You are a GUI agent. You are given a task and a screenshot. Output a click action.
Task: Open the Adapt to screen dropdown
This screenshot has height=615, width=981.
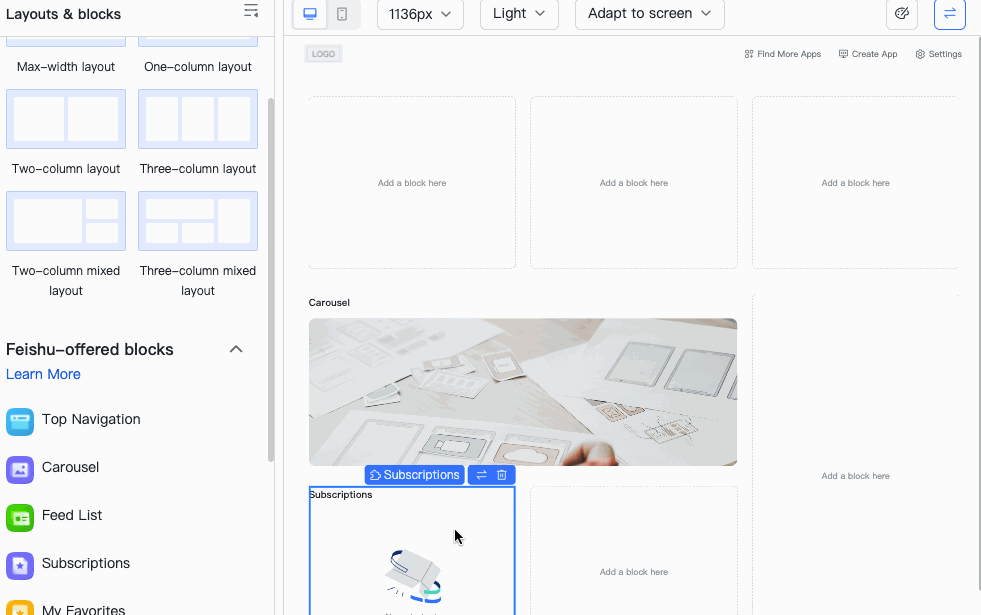tap(650, 14)
